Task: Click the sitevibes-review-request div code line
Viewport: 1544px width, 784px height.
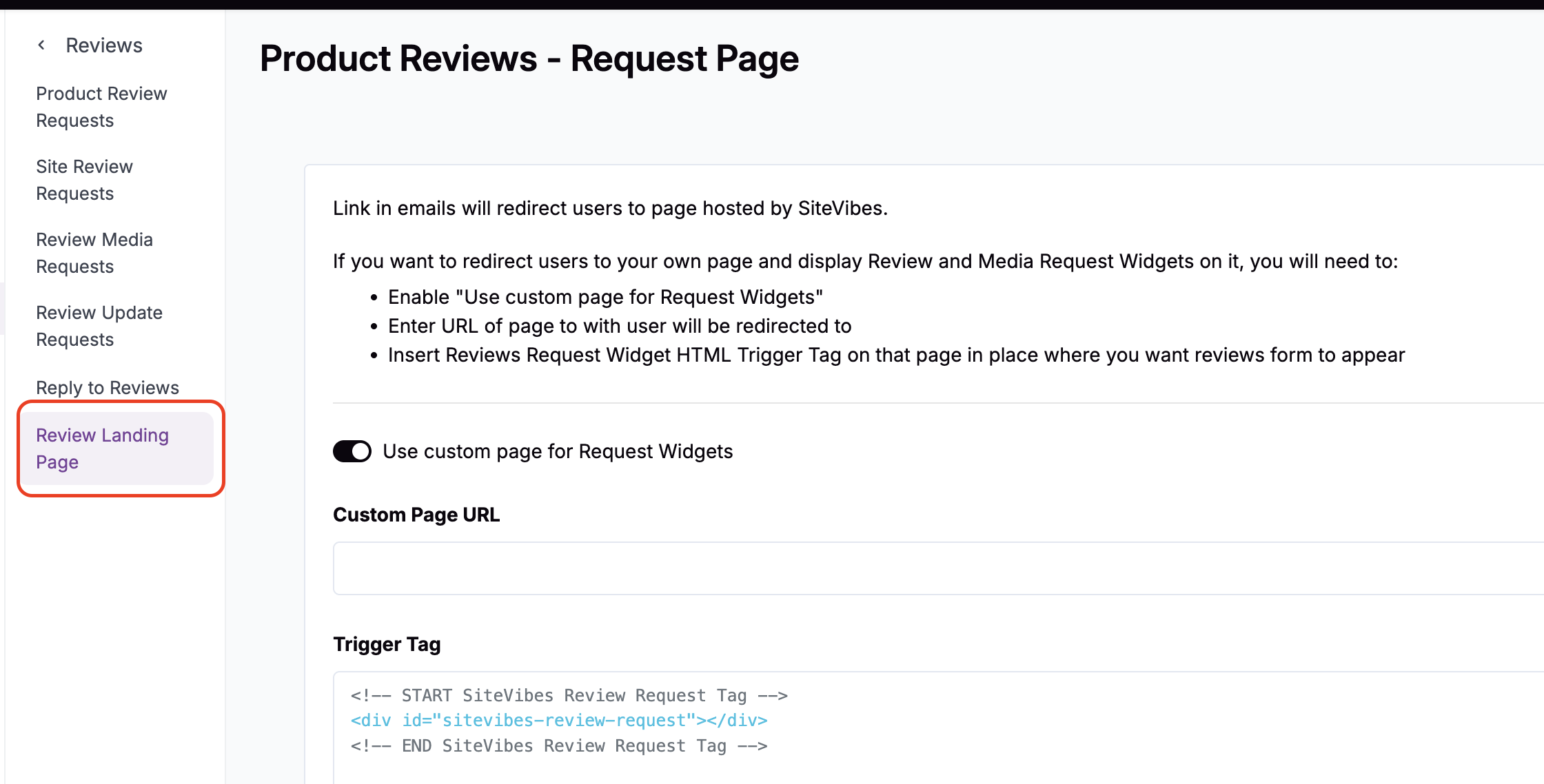Action: (x=559, y=721)
